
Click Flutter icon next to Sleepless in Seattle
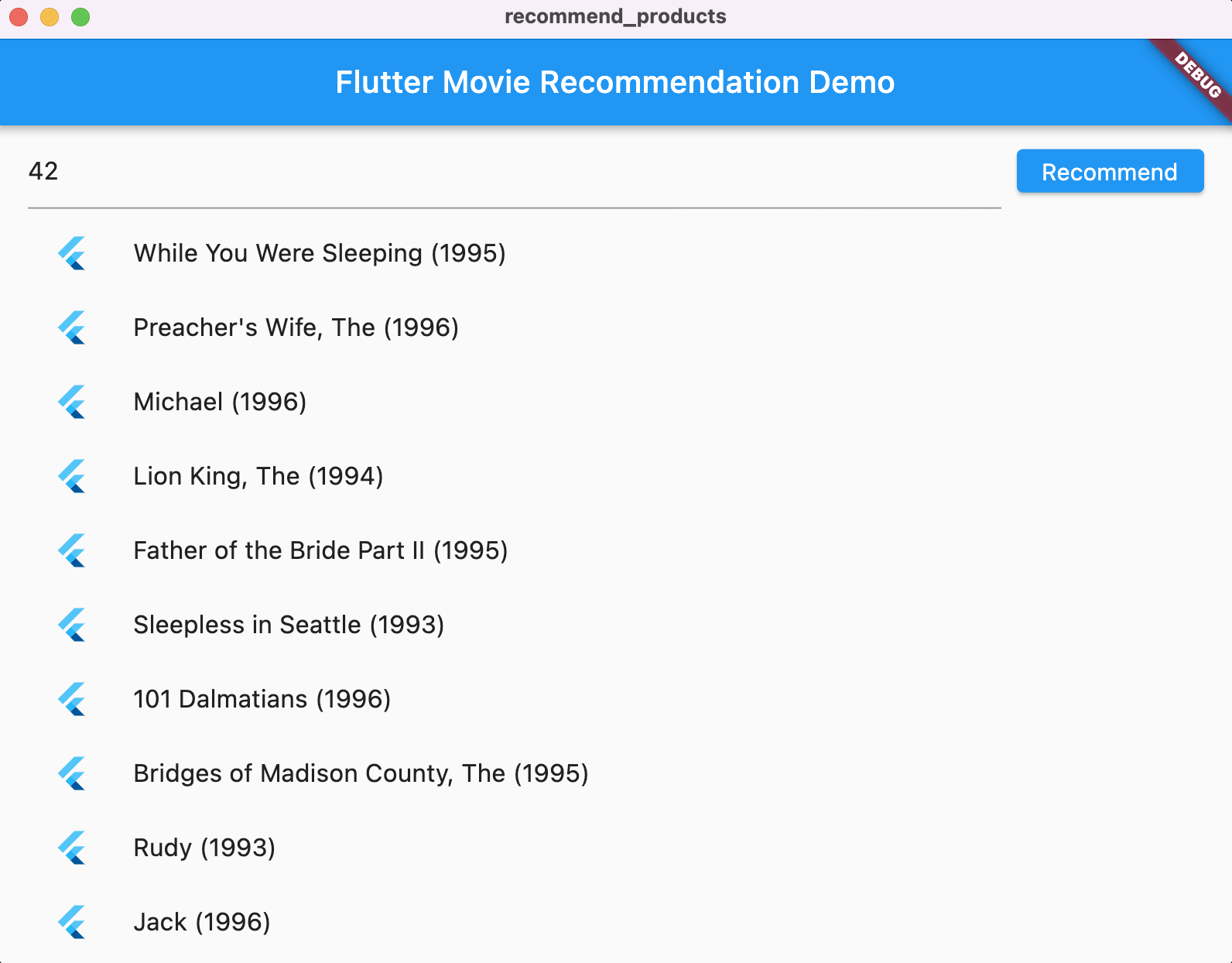[x=72, y=625]
